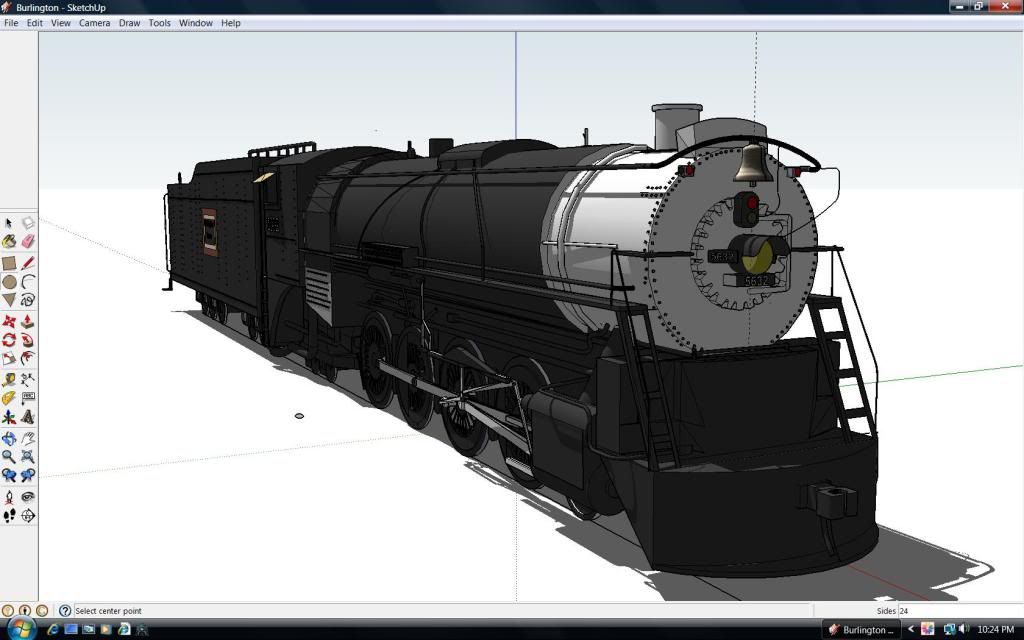
Task: Pick the Paint Bucket tool
Action: pyautogui.click(x=8, y=242)
